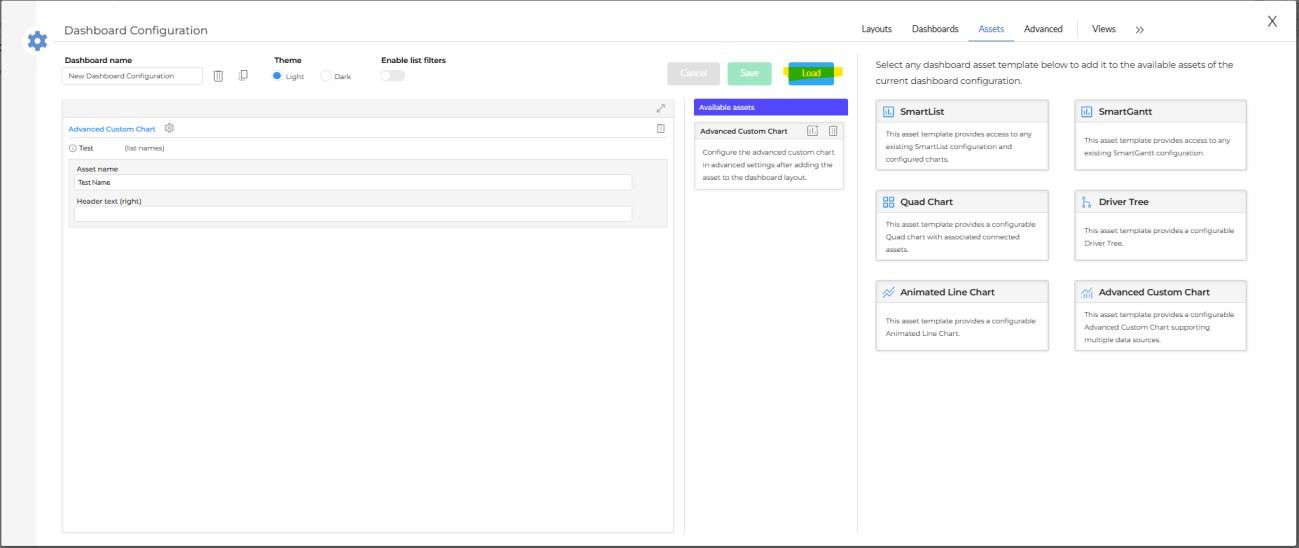Click the Cancel button
The height and width of the screenshot is (548, 1299).
pos(693,73)
